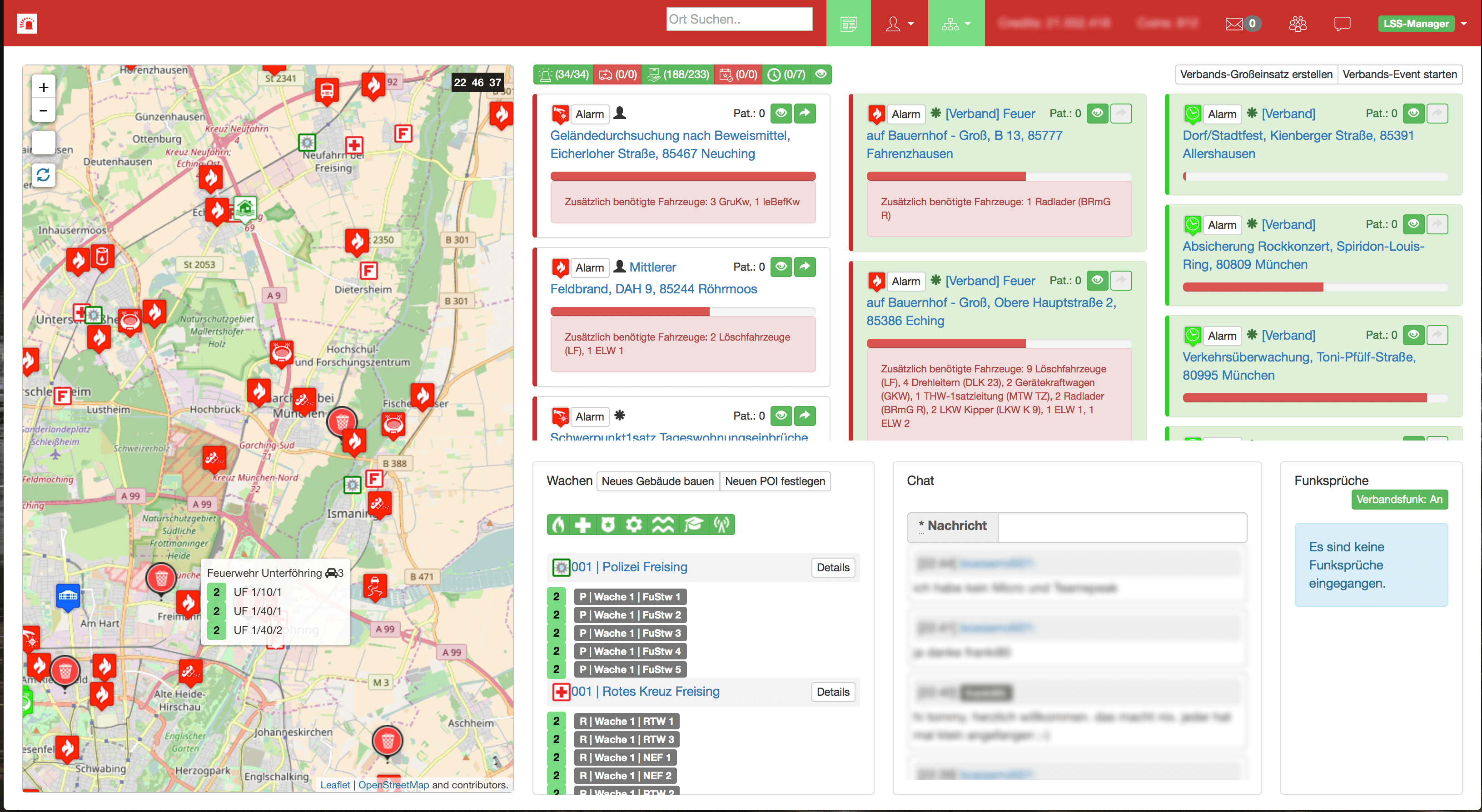Viewport: 1482px width, 812px height.
Task: Zoom in on the map
Action: tap(43, 87)
